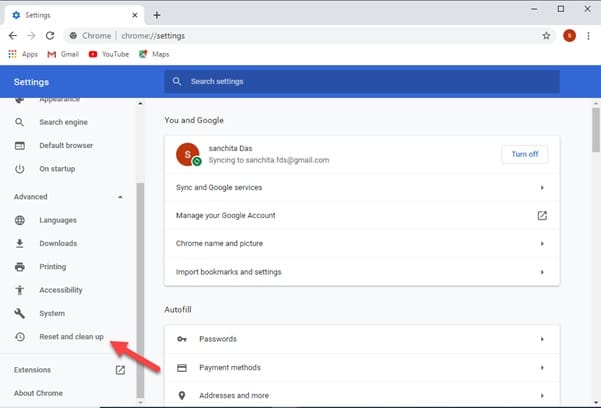The height and width of the screenshot is (408, 601).
Task: Click the Appearance item at sidebar top
Action: (59, 99)
